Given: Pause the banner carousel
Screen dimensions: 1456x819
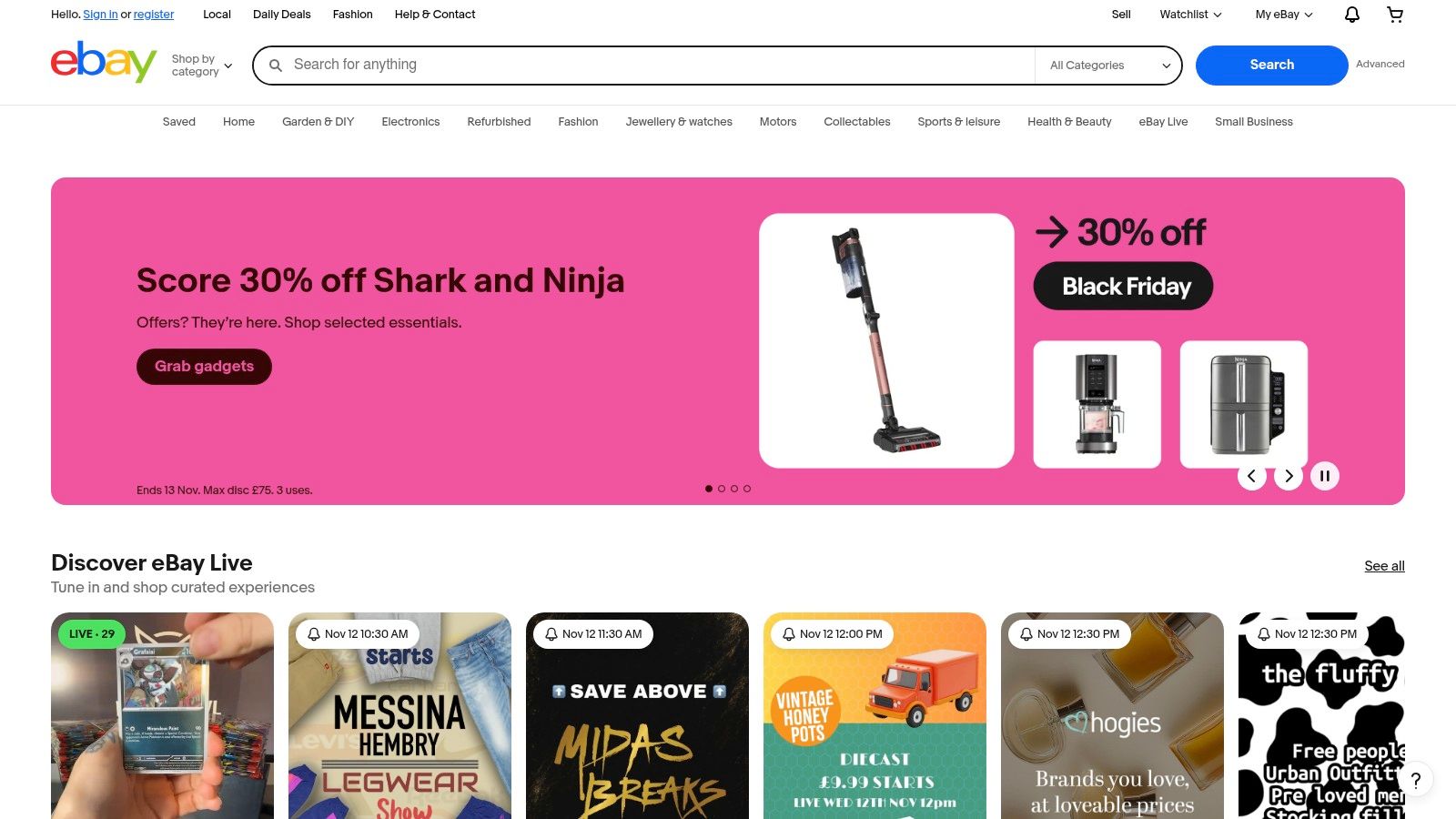Looking at the screenshot, I should tap(1325, 476).
